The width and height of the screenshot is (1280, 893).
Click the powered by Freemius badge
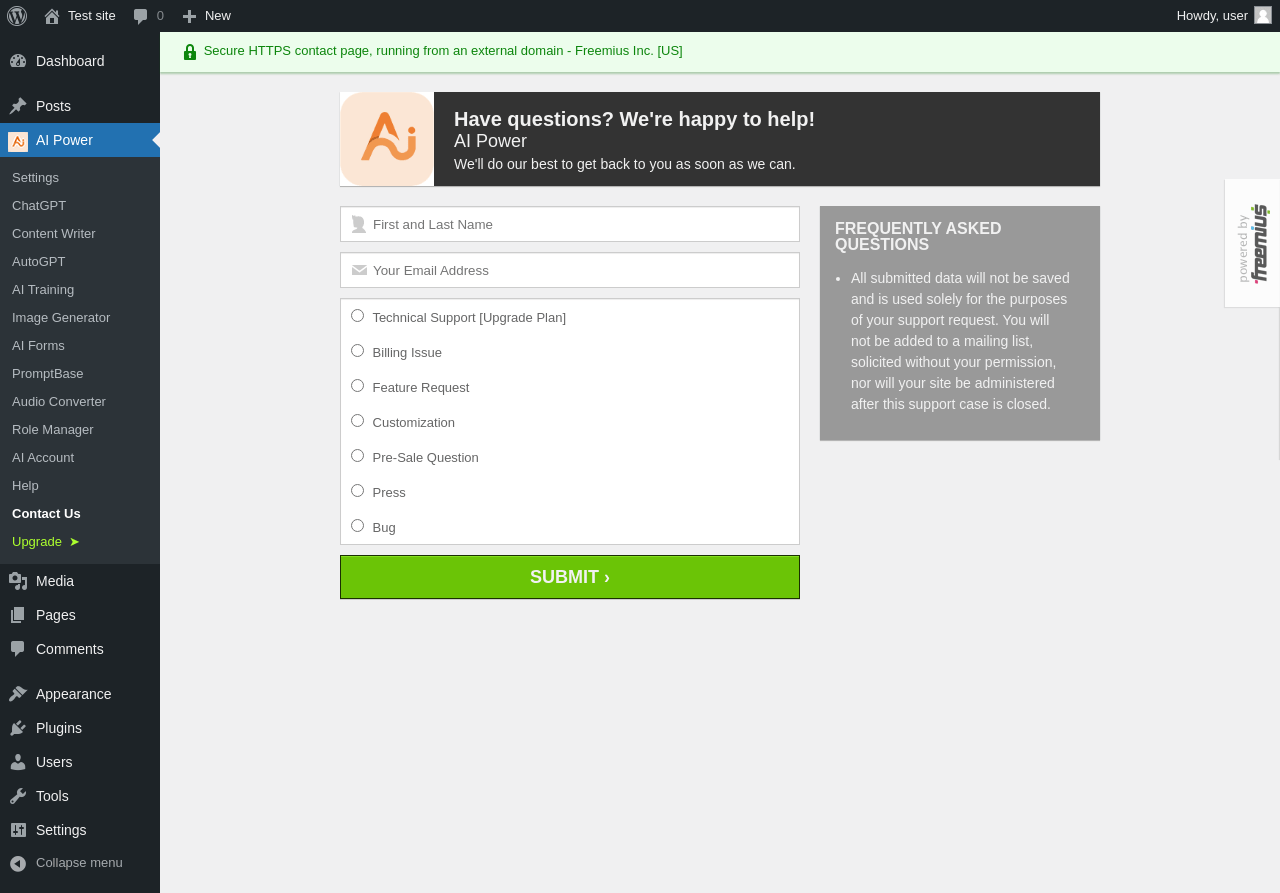1252,244
